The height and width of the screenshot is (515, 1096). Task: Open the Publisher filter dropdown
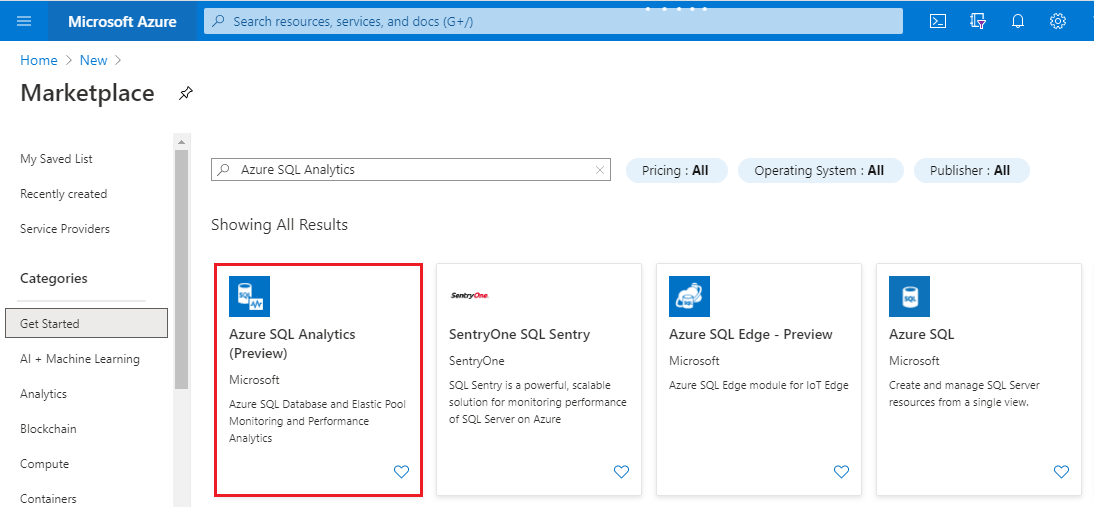(x=971, y=171)
